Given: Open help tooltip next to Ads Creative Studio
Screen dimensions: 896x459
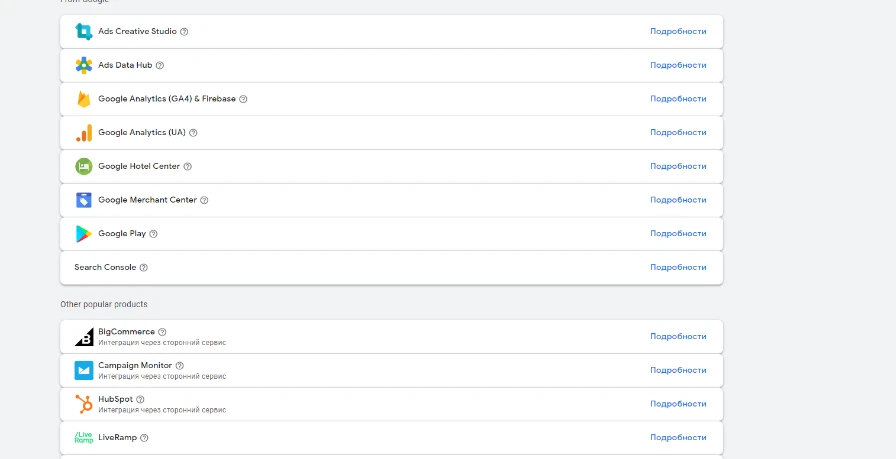Looking at the screenshot, I should coord(184,31).
